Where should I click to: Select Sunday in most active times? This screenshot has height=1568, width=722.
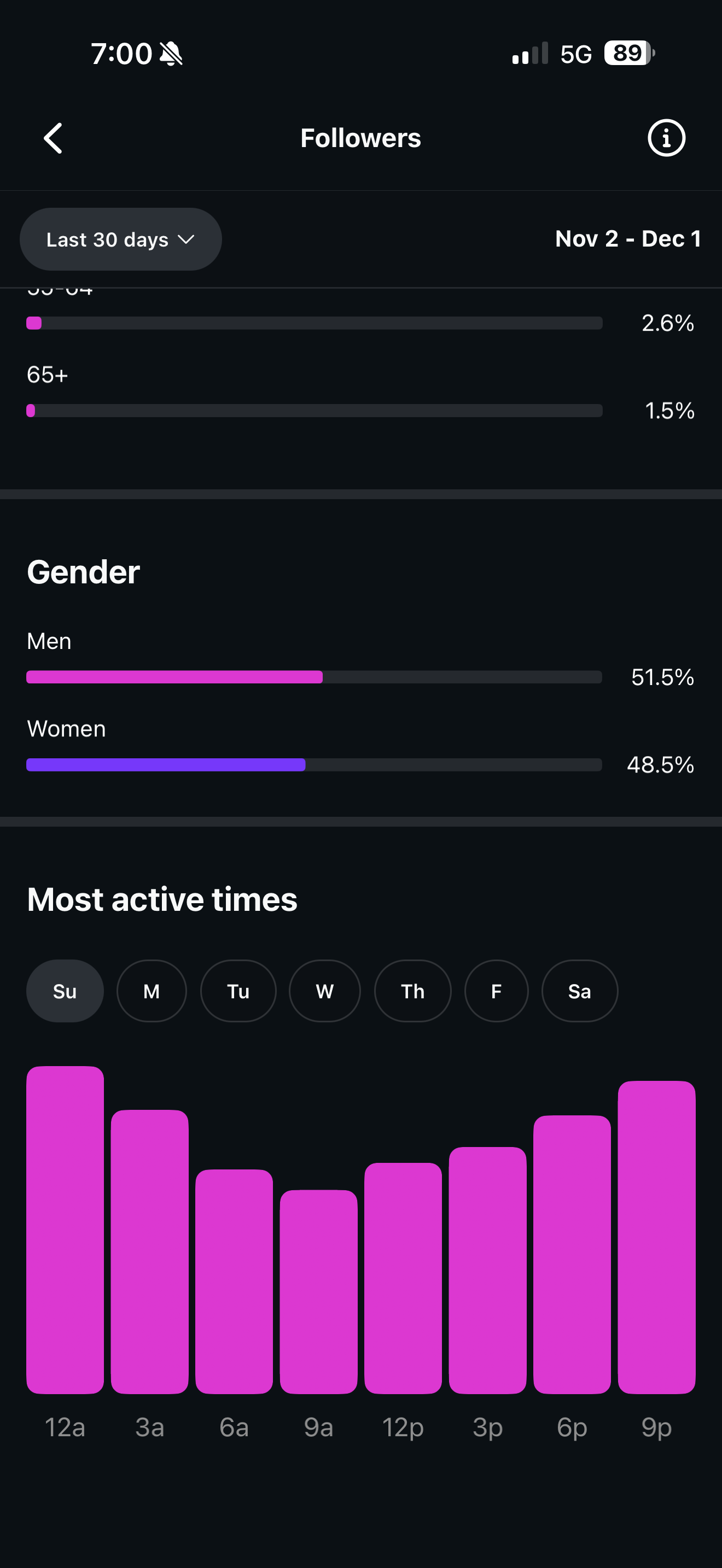(65, 991)
